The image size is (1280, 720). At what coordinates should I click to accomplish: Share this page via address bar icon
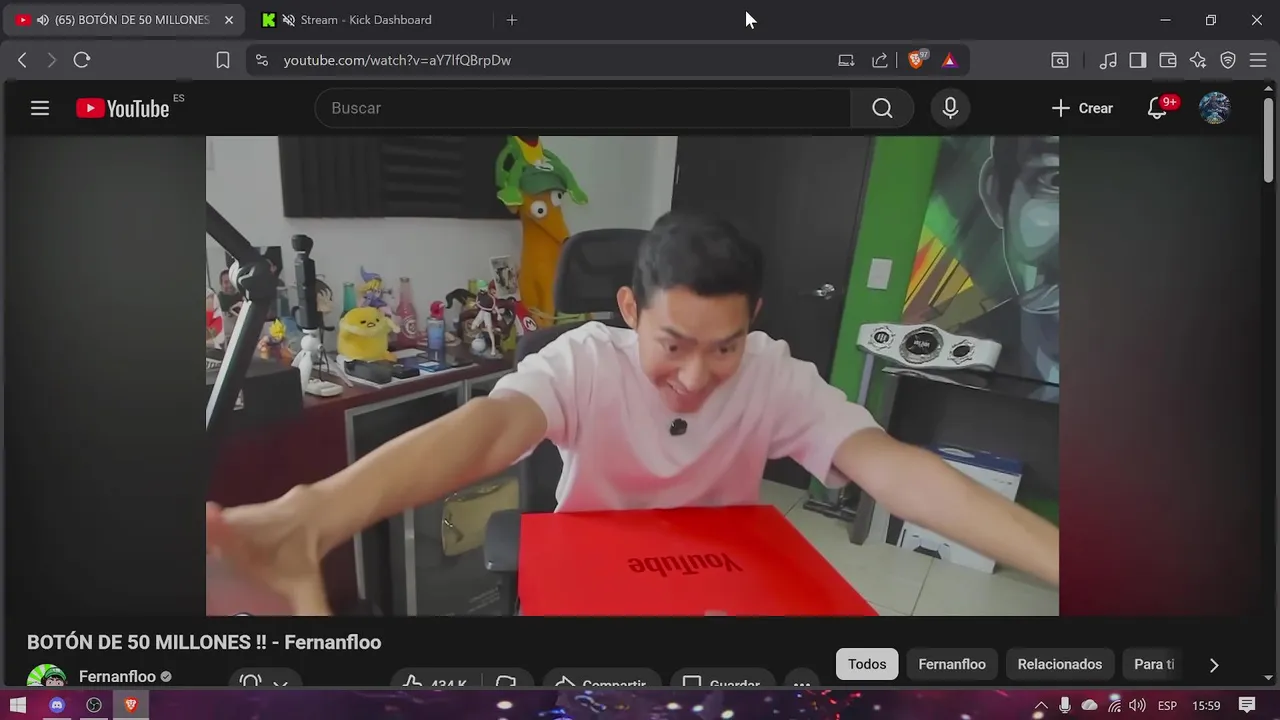pos(880,60)
